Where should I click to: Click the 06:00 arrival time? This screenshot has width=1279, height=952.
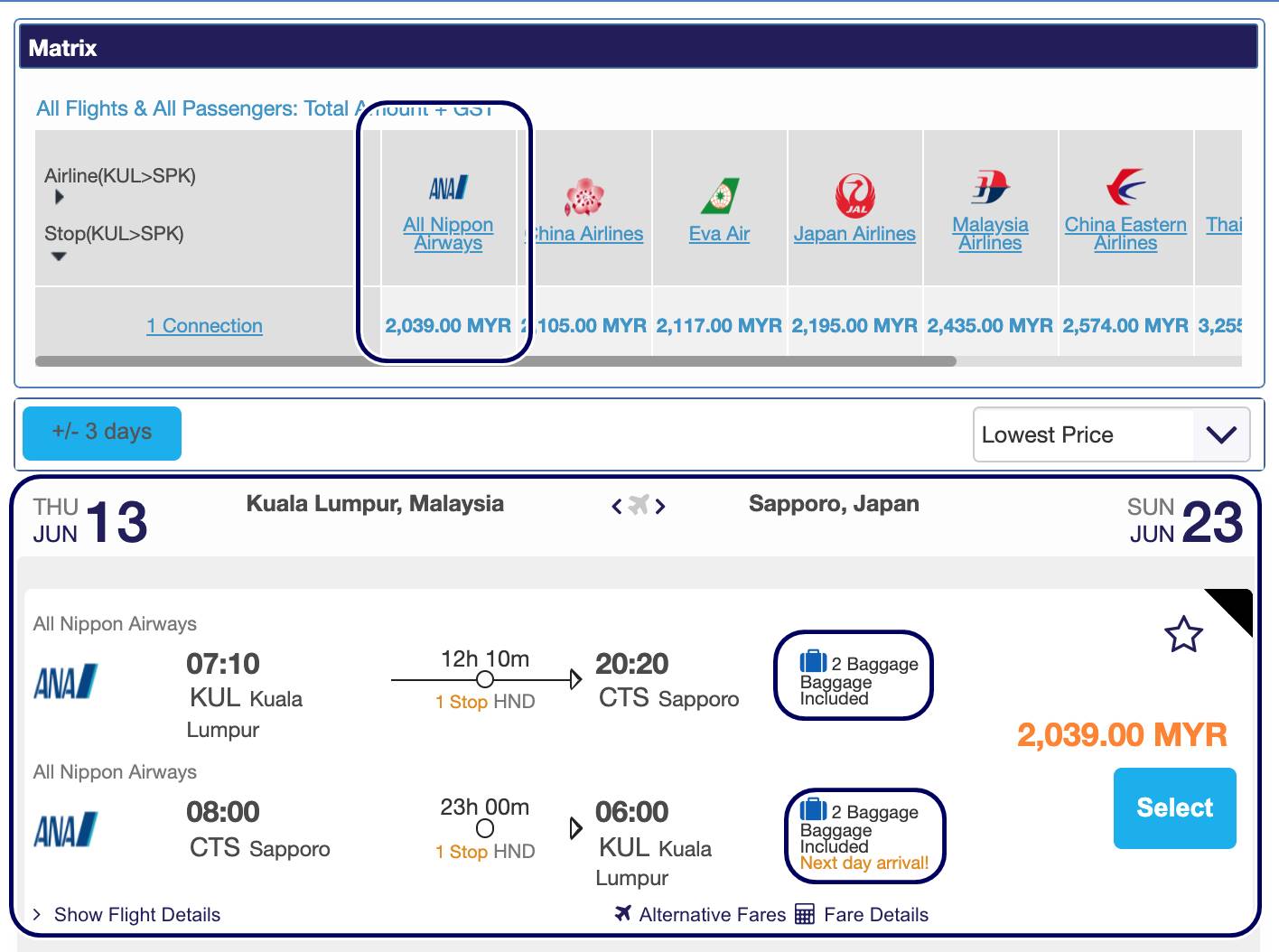click(x=632, y=812)
